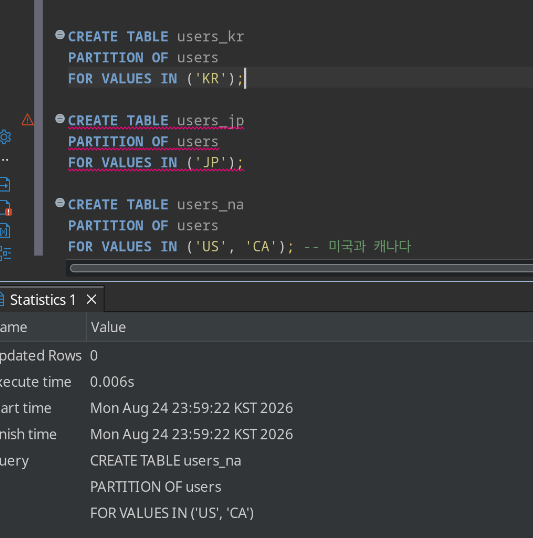Show the output panel icon with arrow

coord(5,185)
